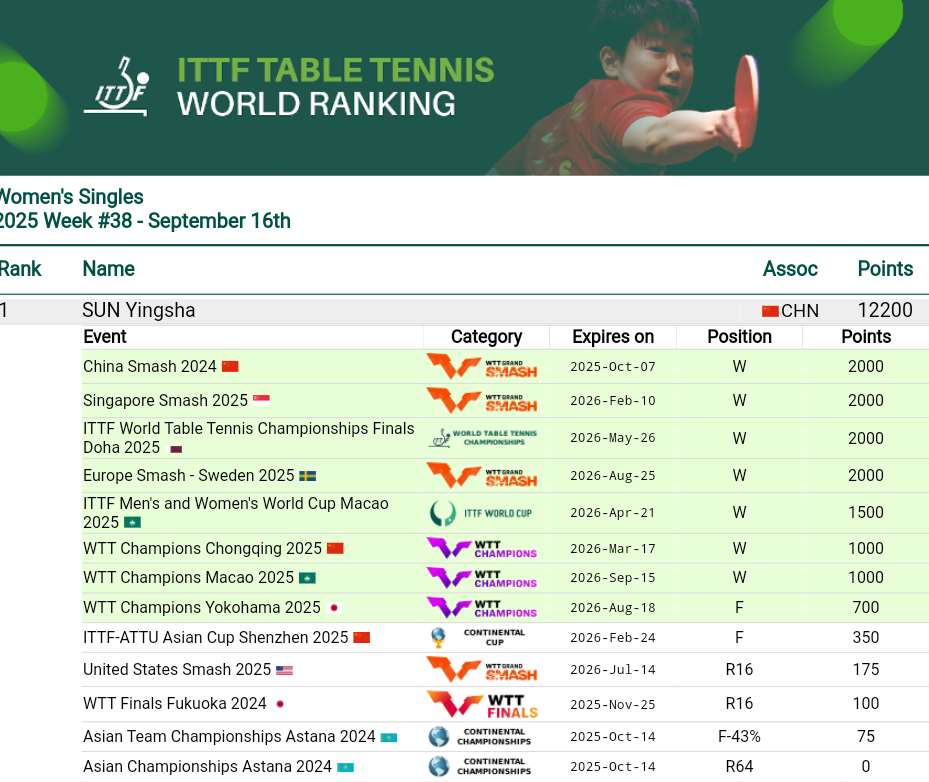Click the Event sub-table header

point(105,336)
